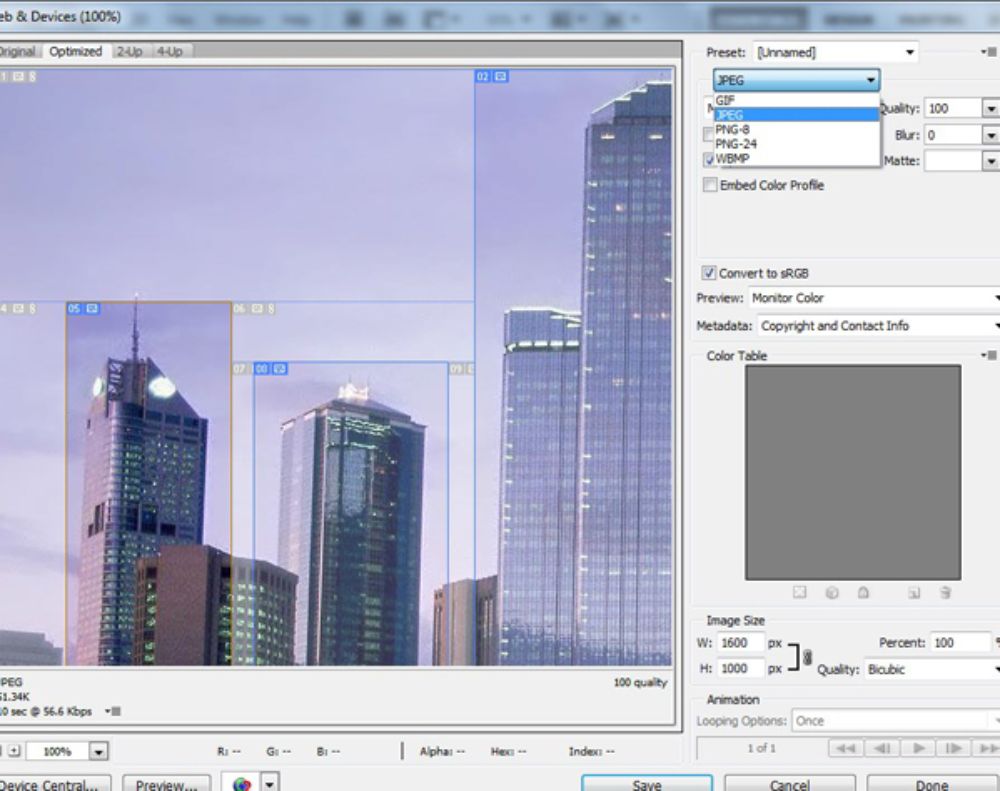Open the Matte color dropdown arrow
Image resolution: width=1000 pixels, height=791 pixels.
990,161
